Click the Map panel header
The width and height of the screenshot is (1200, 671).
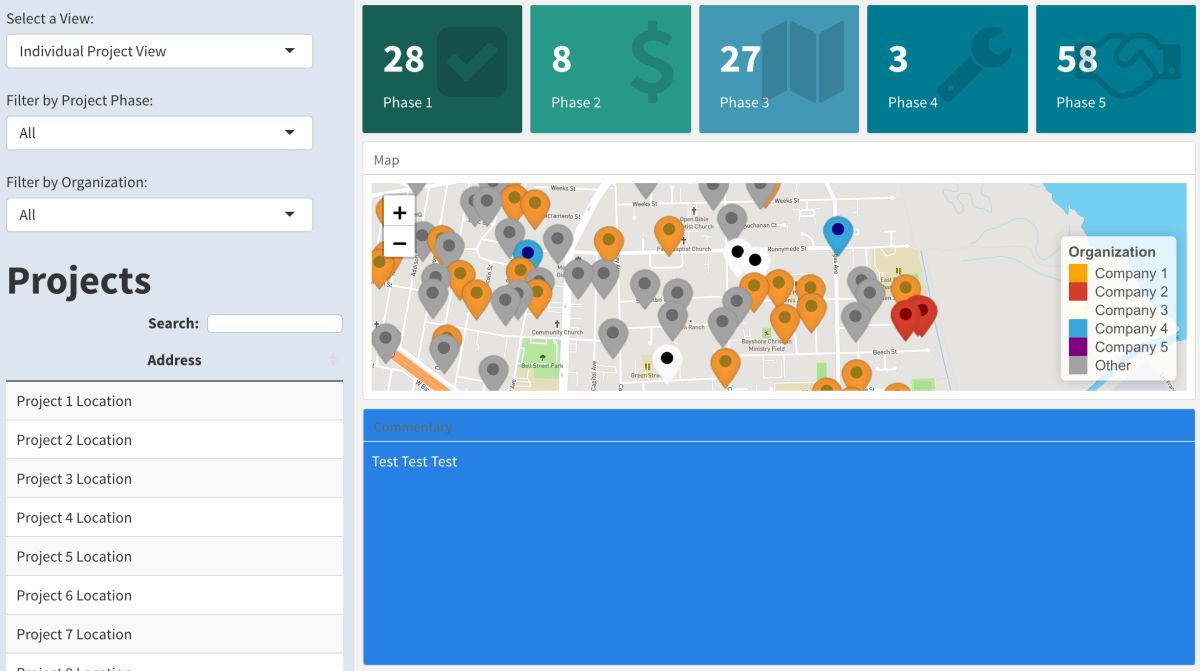[779, 160]
